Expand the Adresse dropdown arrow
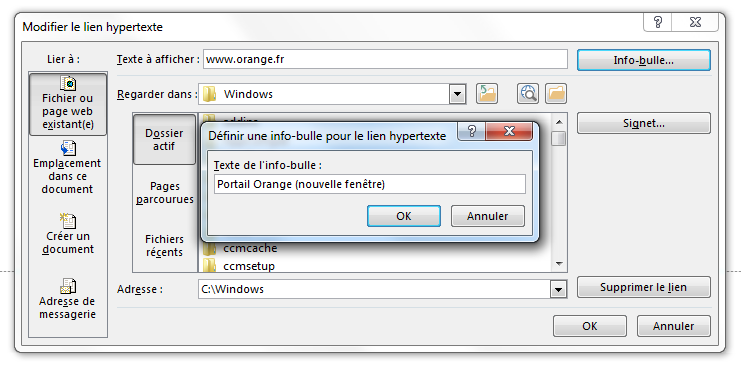This screenshot has width=741, height=366. click(558, 289)
